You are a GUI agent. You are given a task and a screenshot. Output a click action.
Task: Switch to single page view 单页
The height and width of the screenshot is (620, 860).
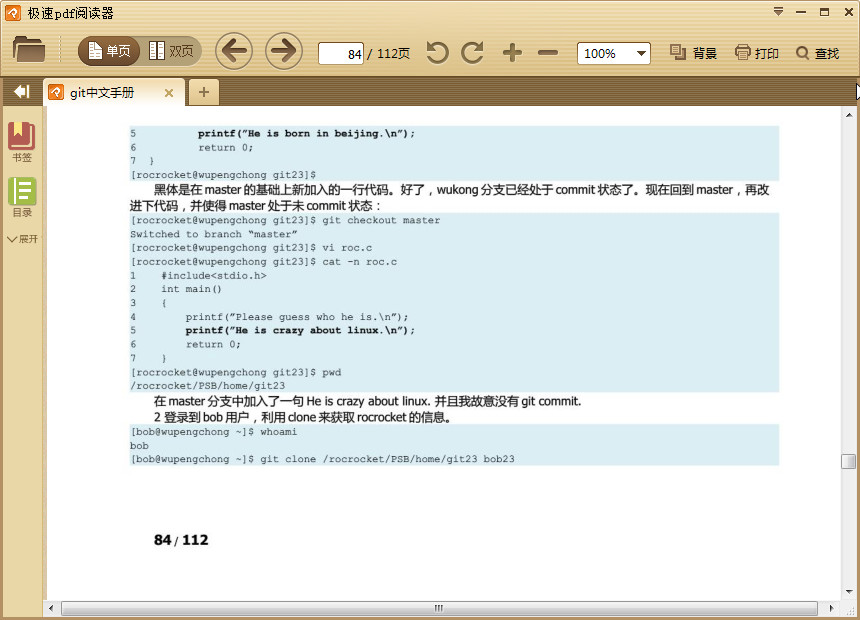point(109,51)
